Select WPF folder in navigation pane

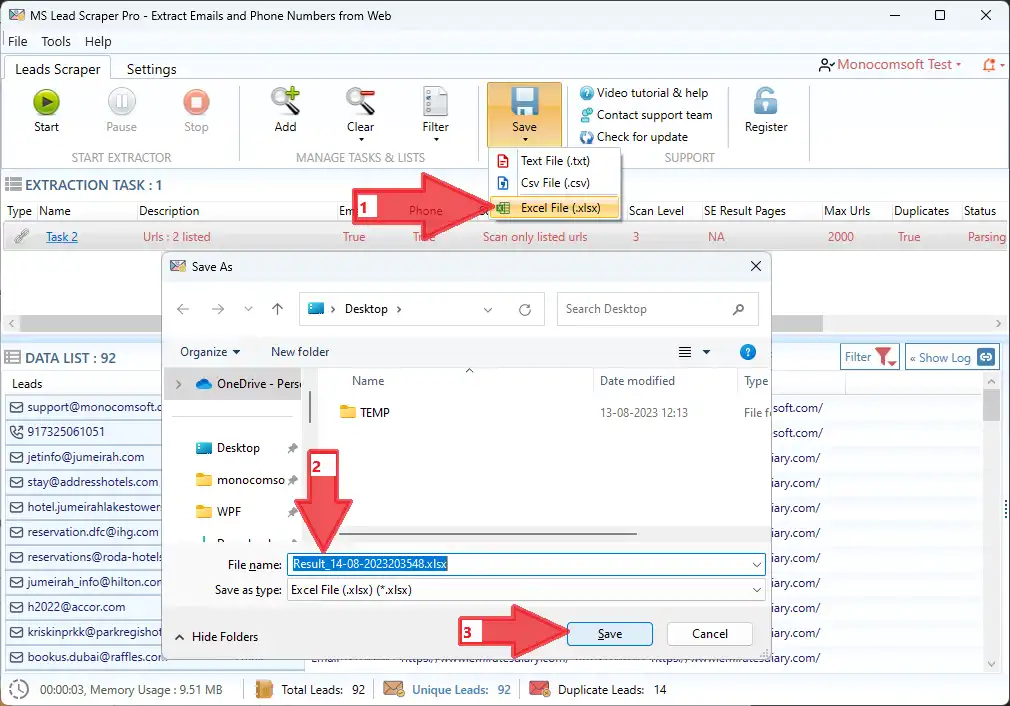(228, 511)
